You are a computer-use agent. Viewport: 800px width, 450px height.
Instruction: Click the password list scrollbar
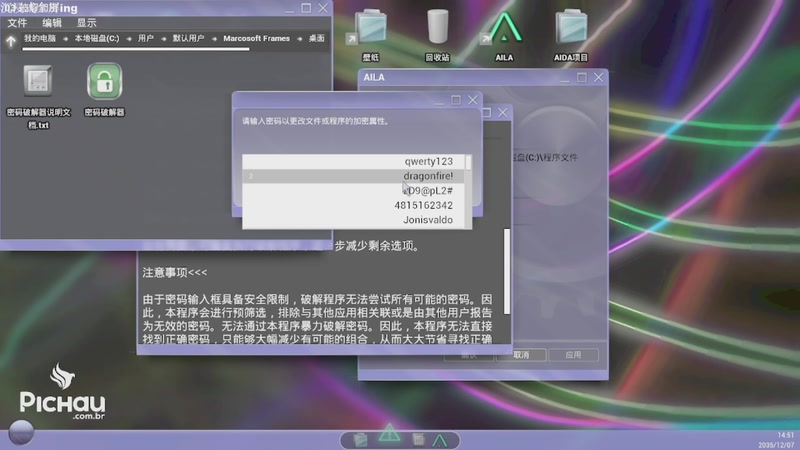point(468,163)
